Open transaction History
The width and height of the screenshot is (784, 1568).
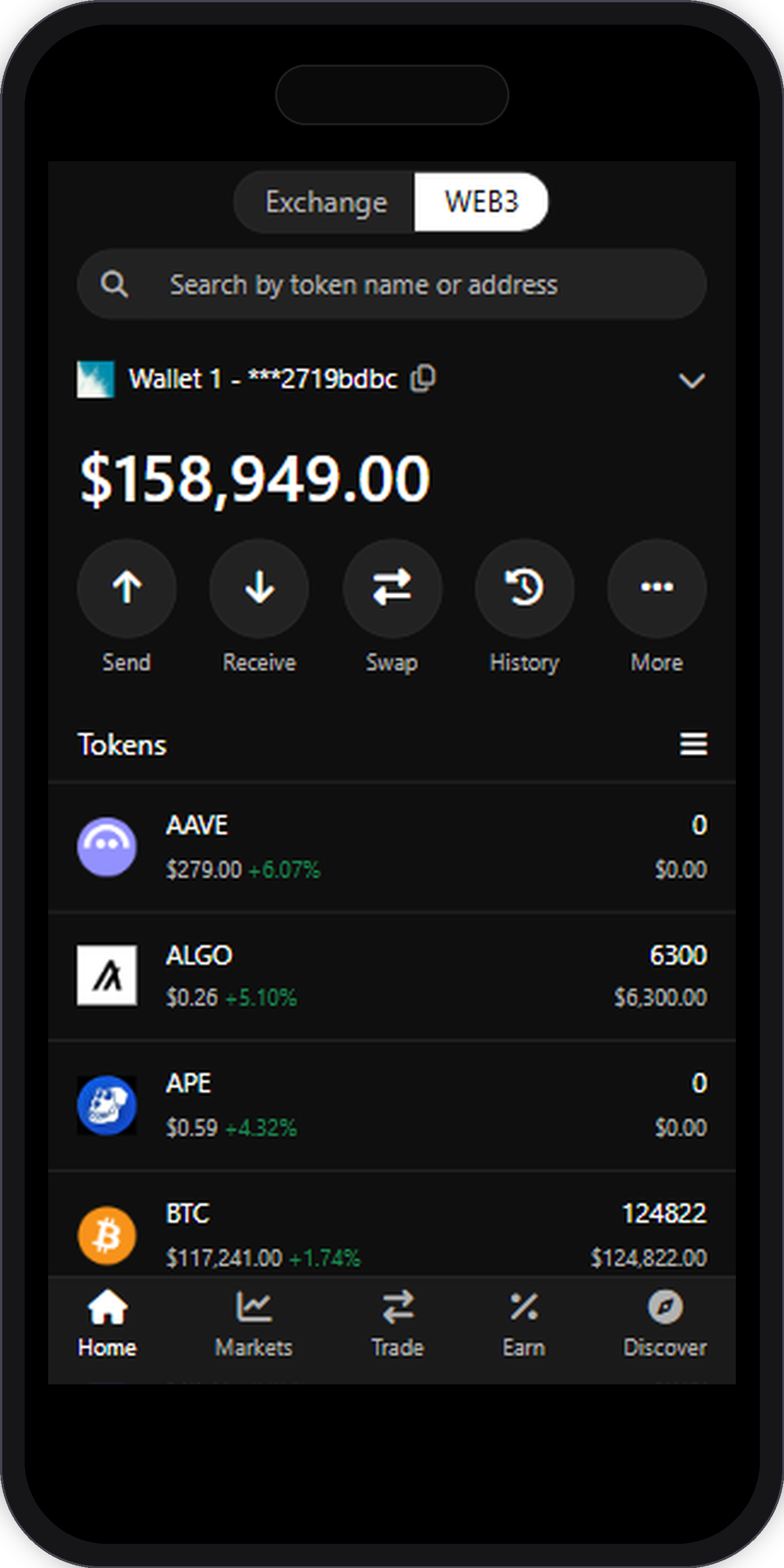524,587
